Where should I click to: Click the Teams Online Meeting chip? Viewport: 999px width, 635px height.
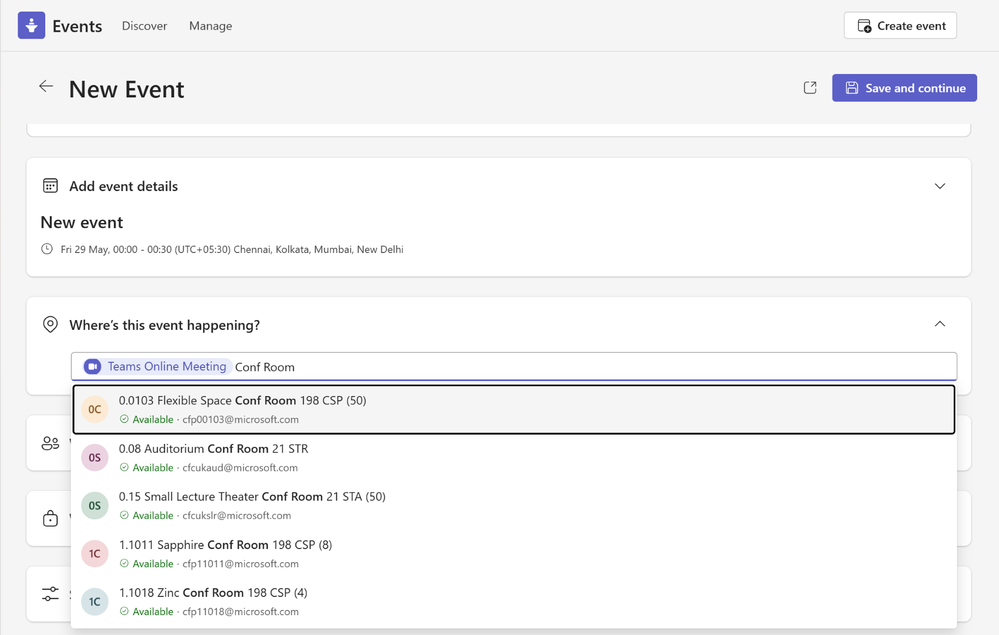click(157, 367)
